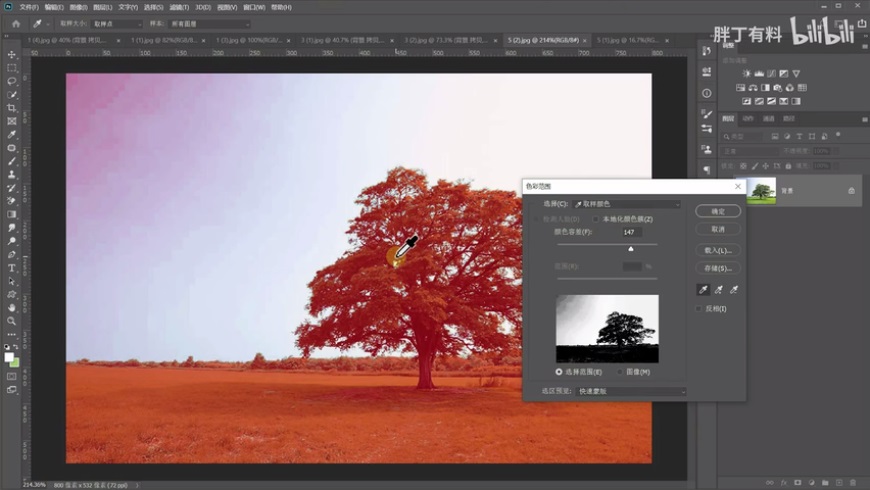Click the 存储(S)... save button

[718, 268]
